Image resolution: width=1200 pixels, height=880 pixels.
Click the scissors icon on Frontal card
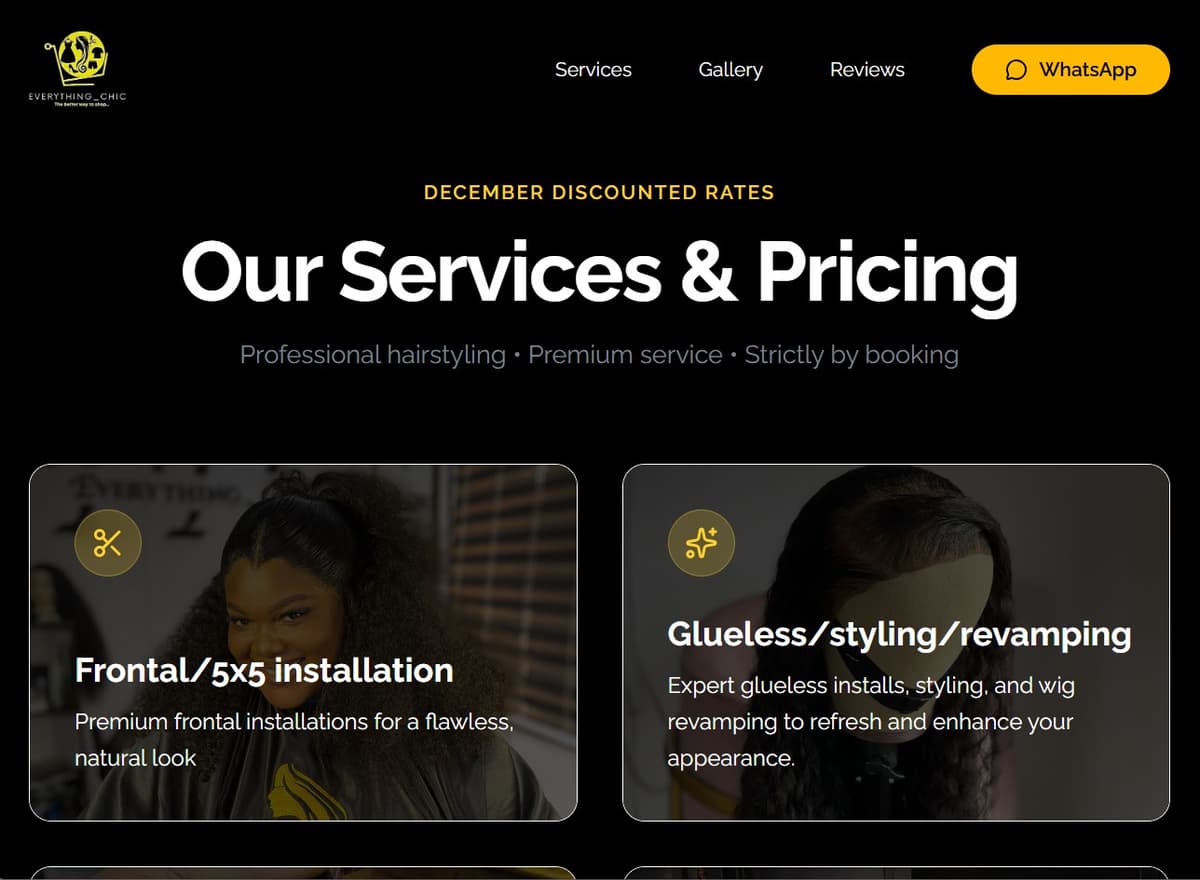[108, 543]
